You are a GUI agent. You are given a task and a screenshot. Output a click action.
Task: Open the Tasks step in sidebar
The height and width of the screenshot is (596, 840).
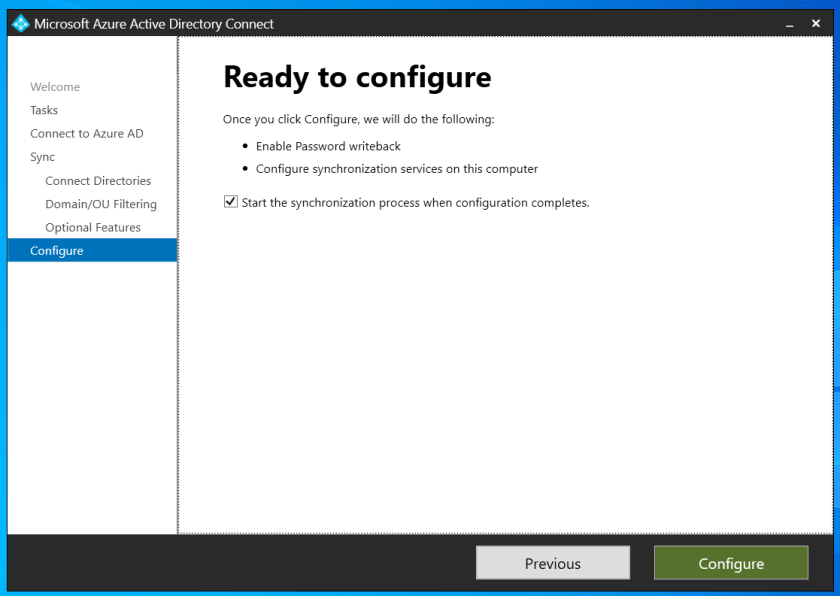click(x=44, y=110)
